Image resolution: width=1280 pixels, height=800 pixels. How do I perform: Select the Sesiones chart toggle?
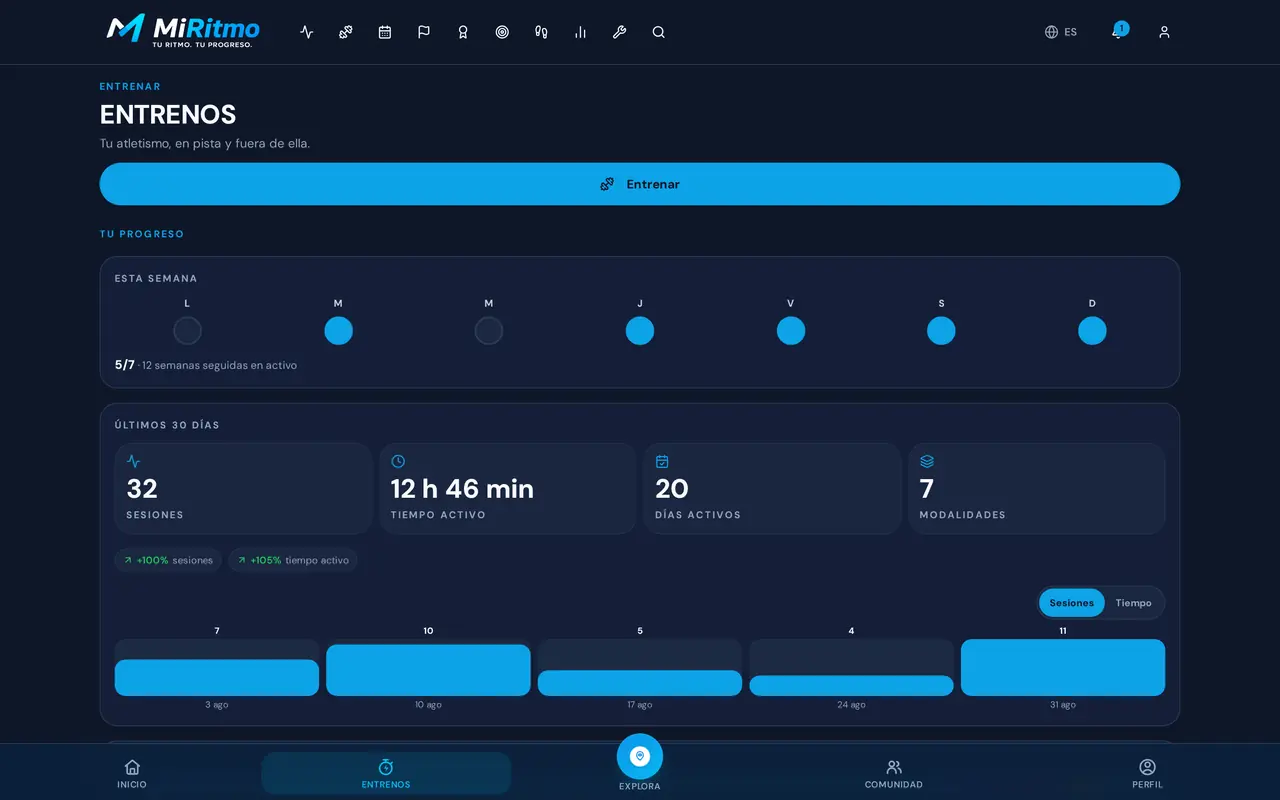(1072, 603)
